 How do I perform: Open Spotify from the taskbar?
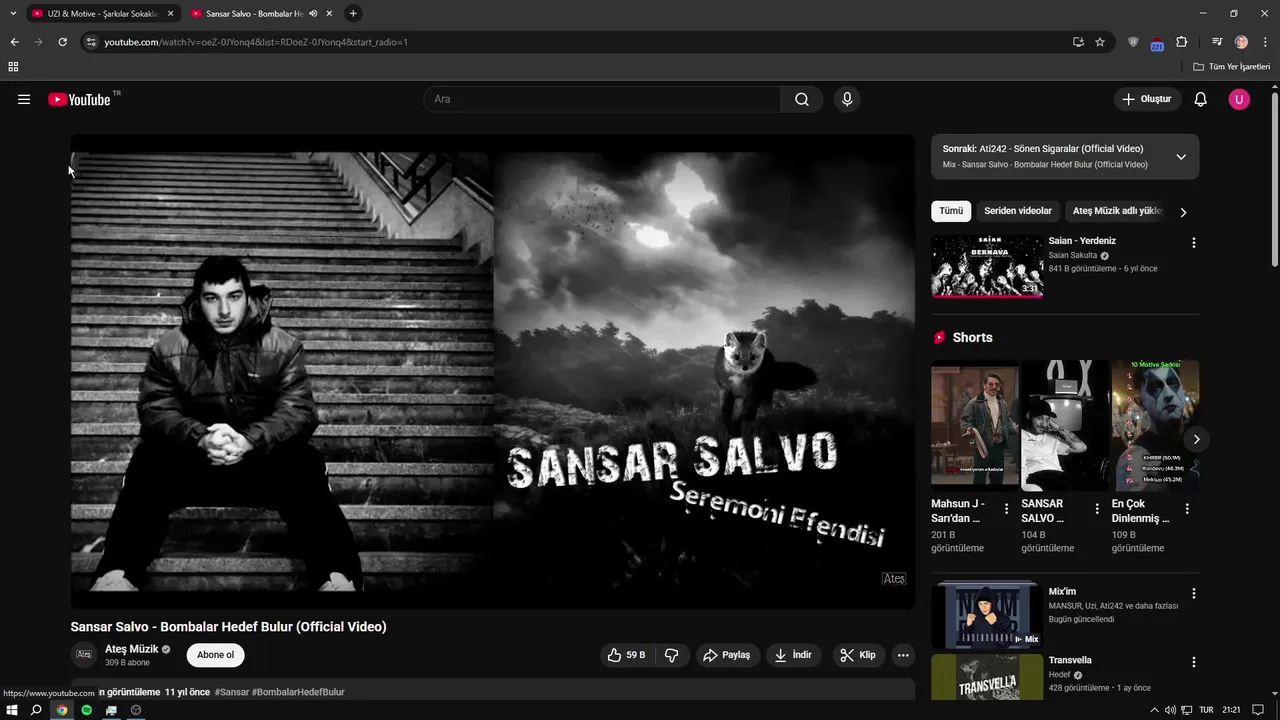(87, 710)
